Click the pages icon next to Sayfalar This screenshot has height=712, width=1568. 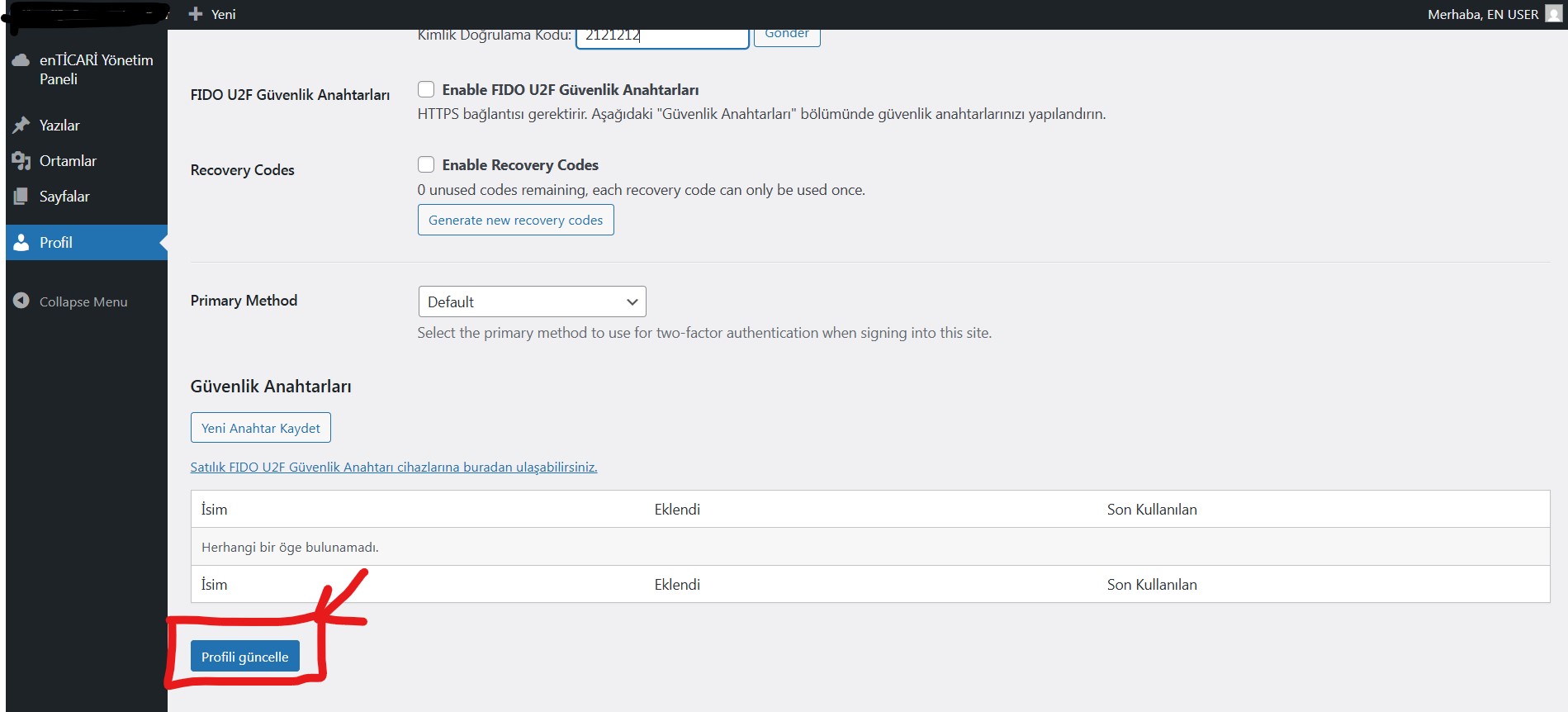[21, 197]
